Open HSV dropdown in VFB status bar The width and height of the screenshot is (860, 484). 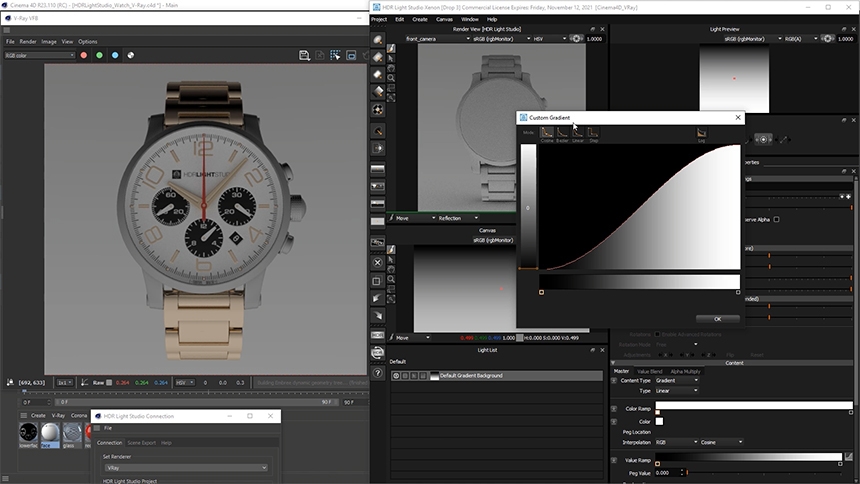[x=185, y=382]
